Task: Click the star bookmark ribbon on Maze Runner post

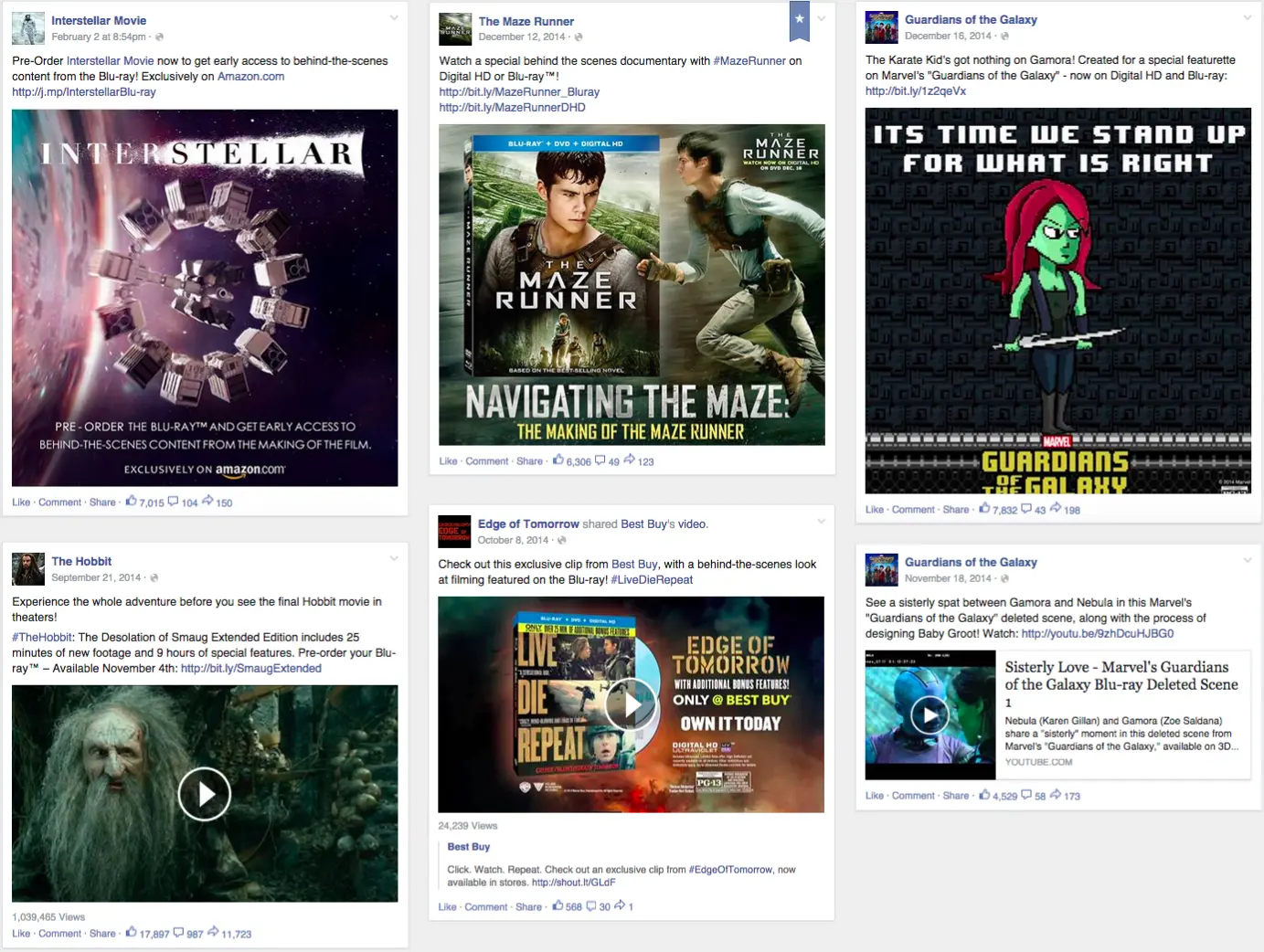Action: coord(800,20)
